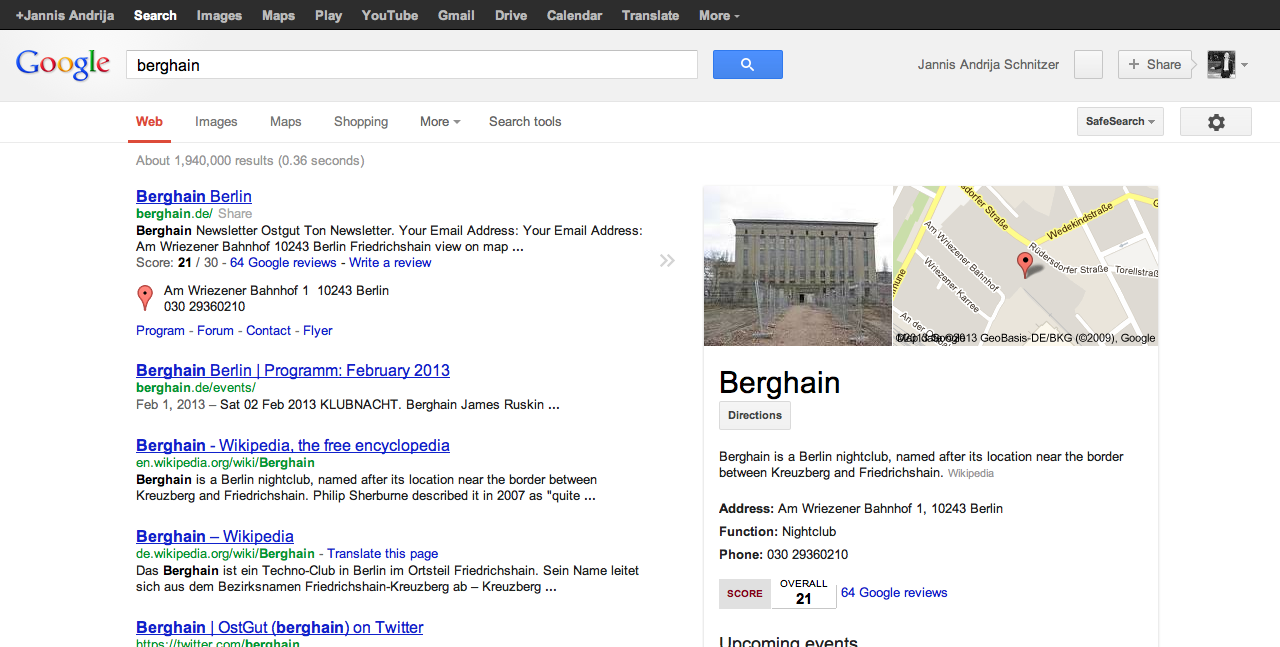Screen dimensions: 1280x647
Task: Select the Web tab
Action: pyautogui.click(x=149, y=122)
